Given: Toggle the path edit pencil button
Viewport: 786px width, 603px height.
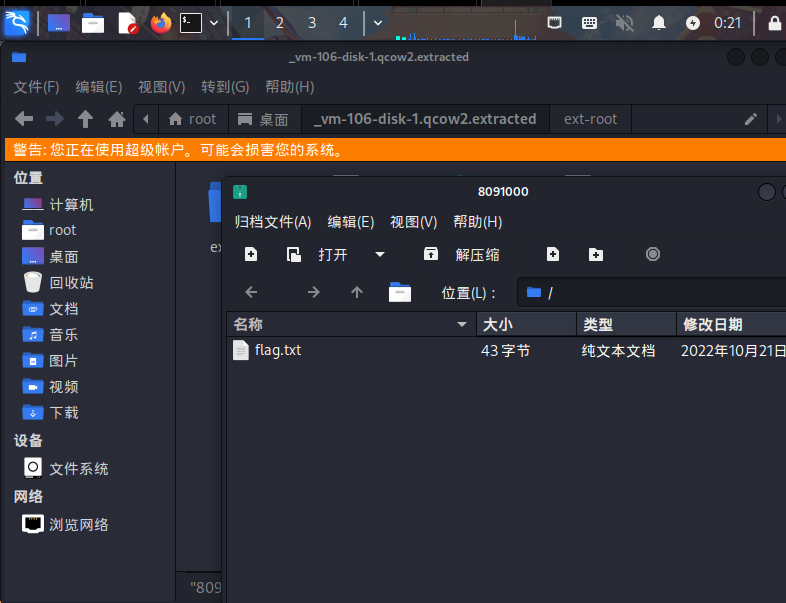Looking at the screenshot, I should 751,119.
